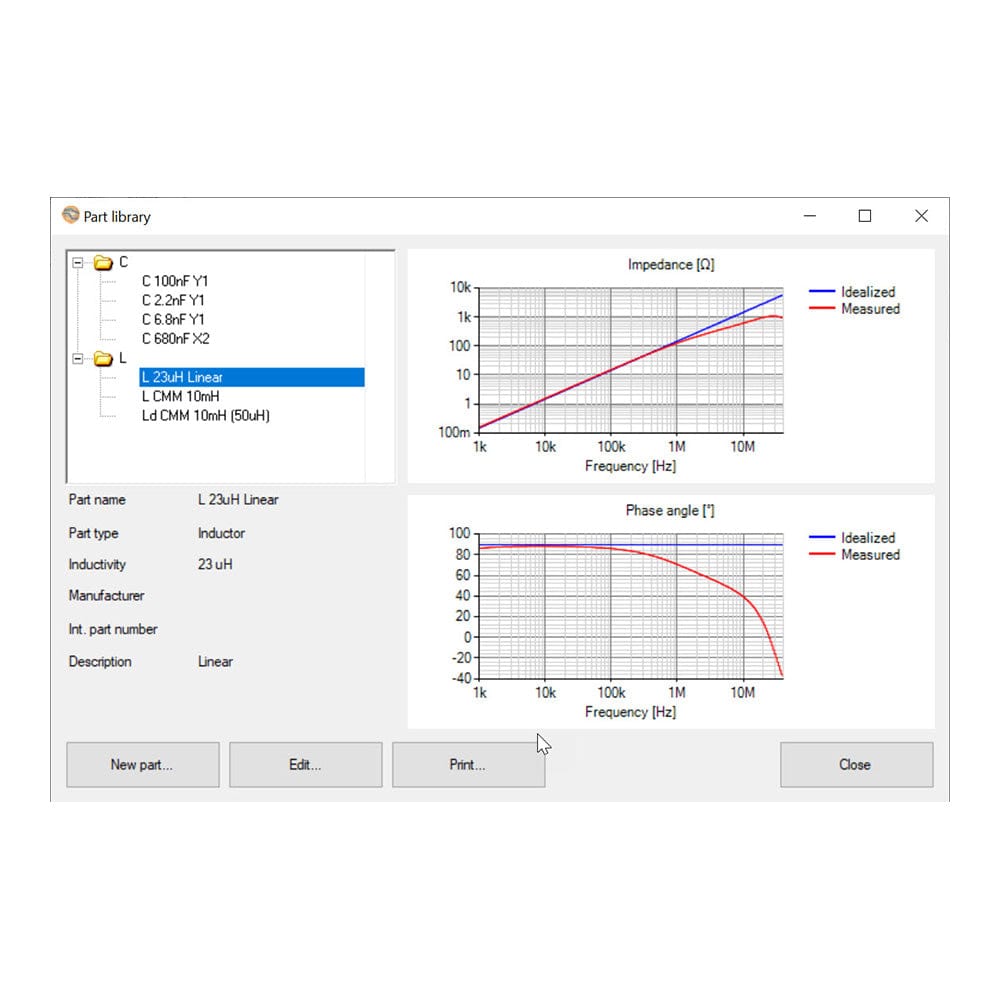Select the C 2.2nF Y1 part

(x=175, y=300)
